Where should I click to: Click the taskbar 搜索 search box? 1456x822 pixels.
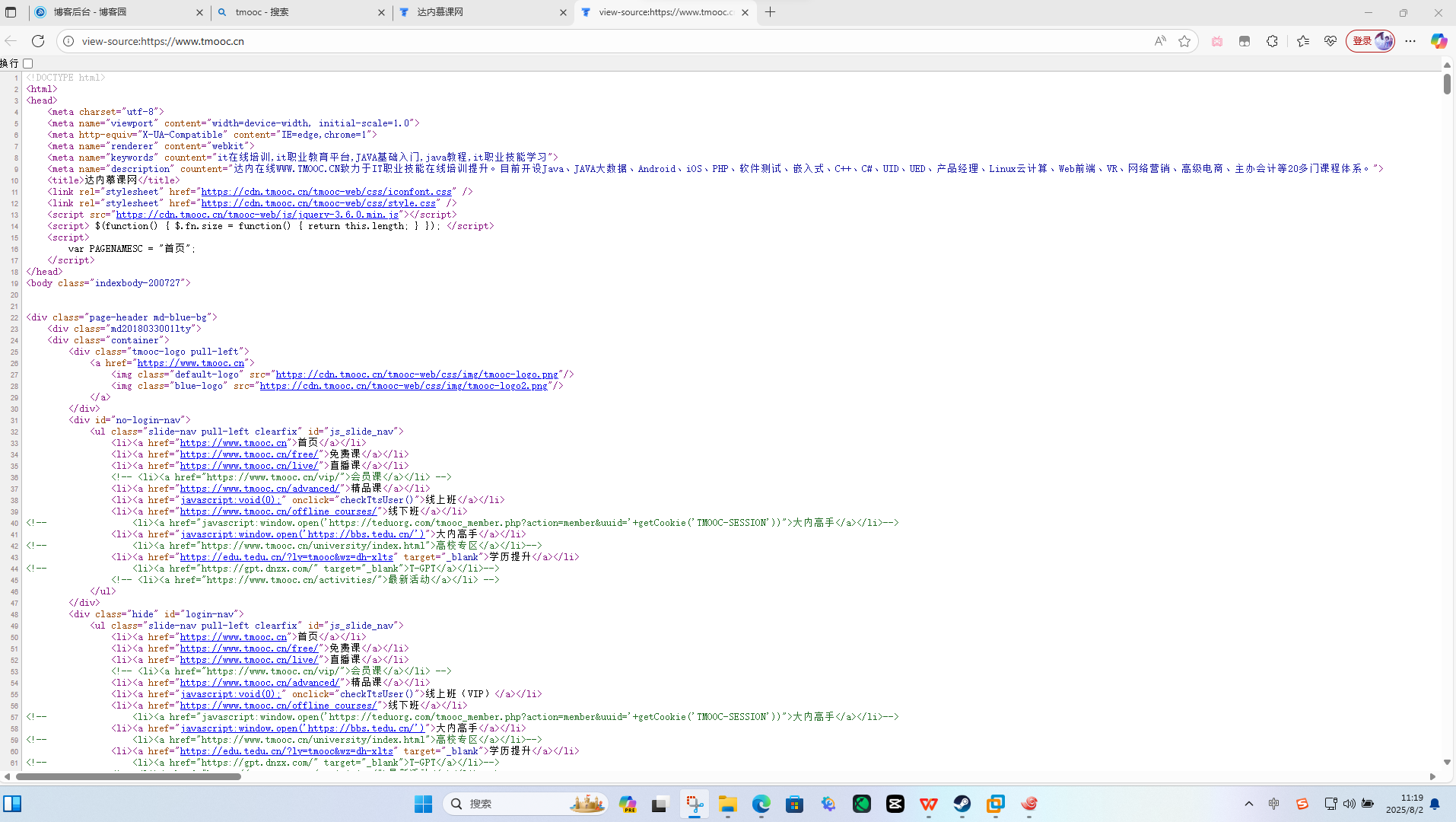[526, 804]
